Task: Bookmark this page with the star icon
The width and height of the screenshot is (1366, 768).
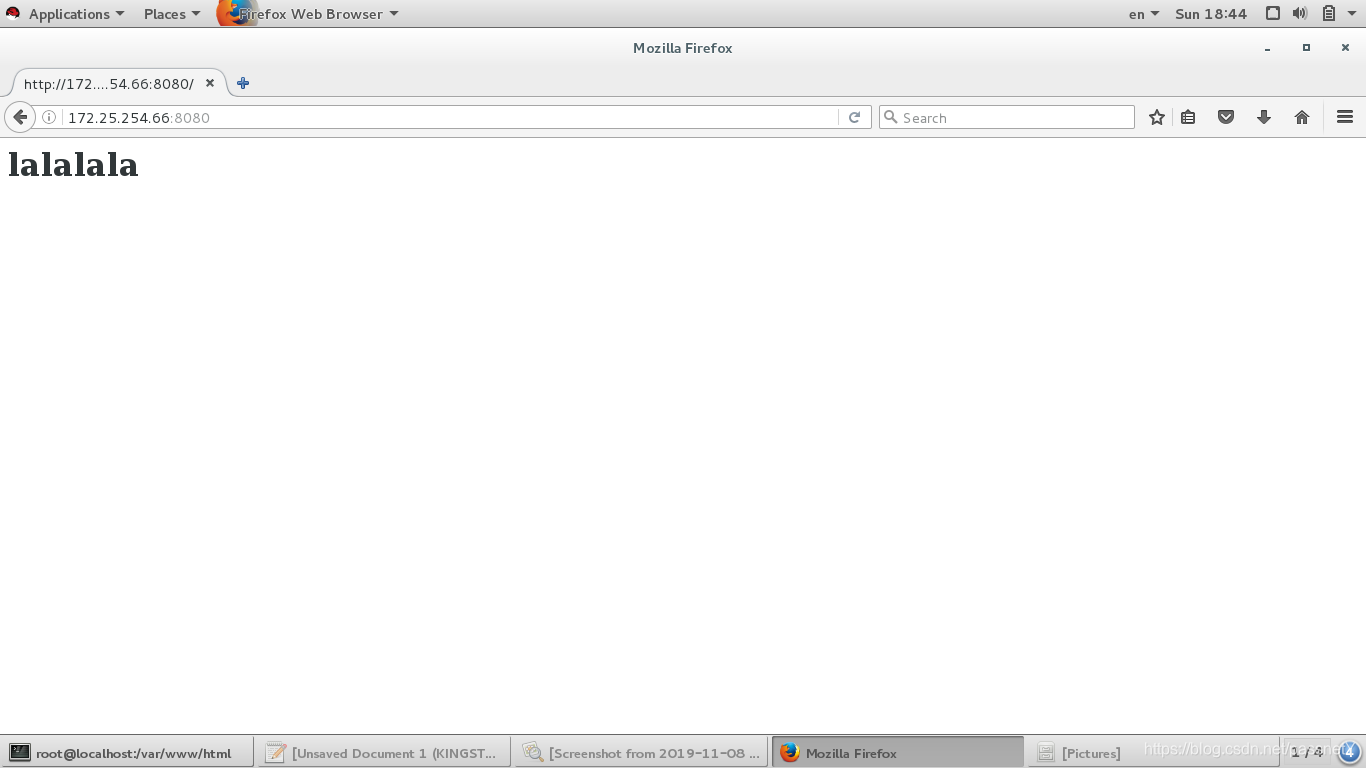Action: (x=1157, y=117)
